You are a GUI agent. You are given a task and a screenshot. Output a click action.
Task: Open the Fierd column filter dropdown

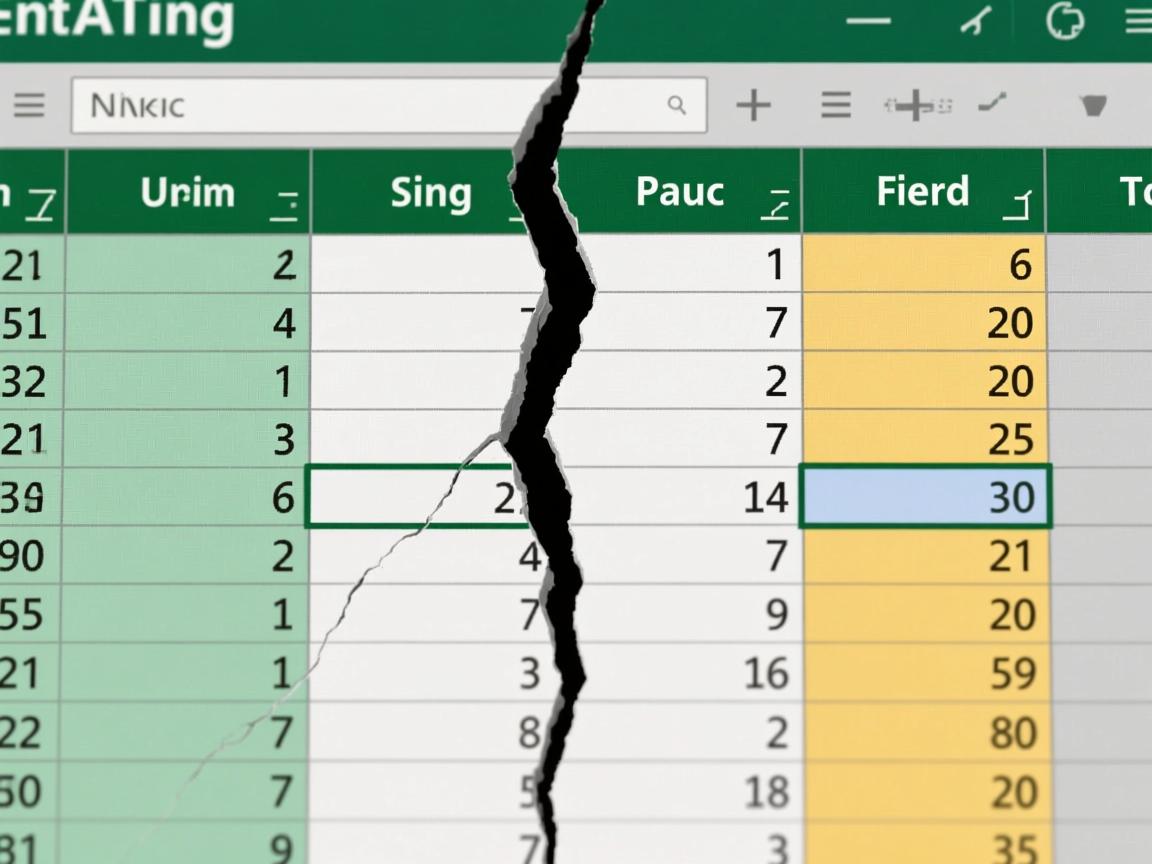1017,205
